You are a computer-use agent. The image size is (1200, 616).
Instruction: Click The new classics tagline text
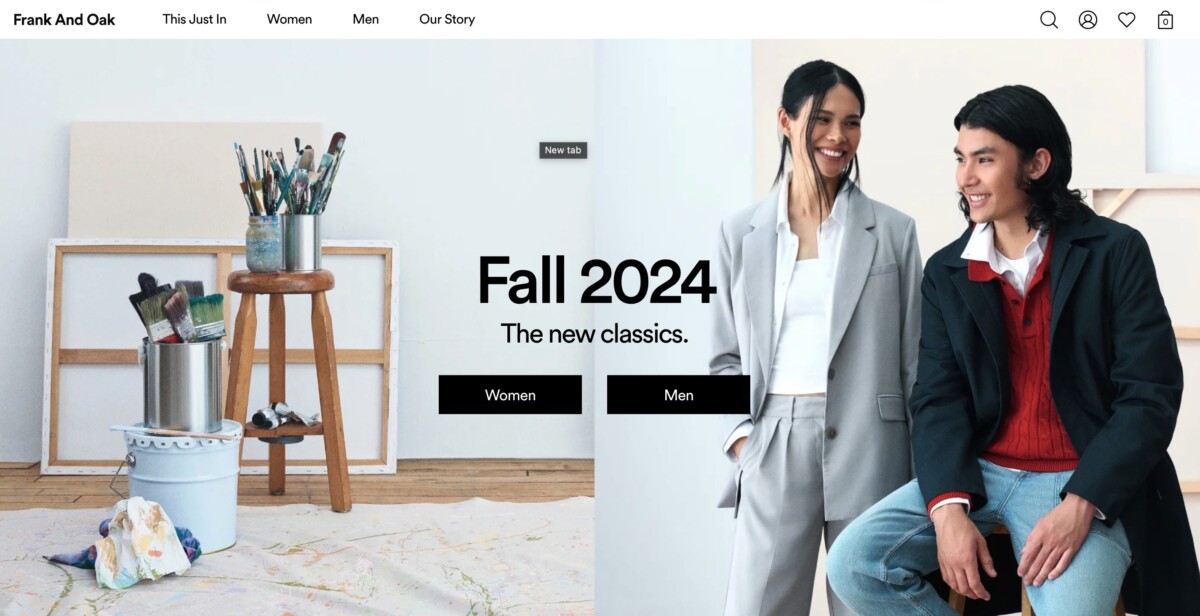coord(594,334)
